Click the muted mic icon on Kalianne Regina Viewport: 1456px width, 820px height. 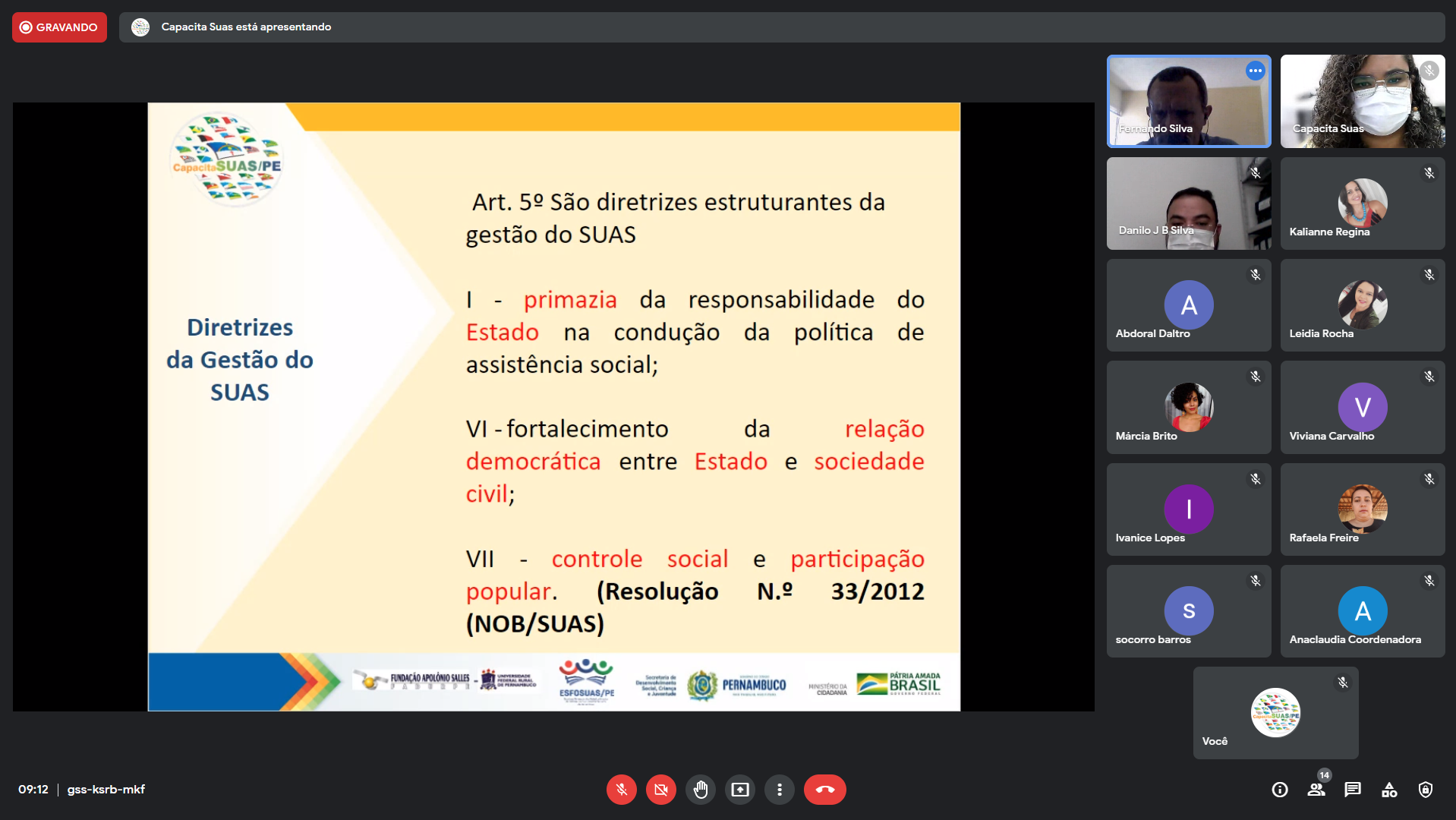point(1429,173)
